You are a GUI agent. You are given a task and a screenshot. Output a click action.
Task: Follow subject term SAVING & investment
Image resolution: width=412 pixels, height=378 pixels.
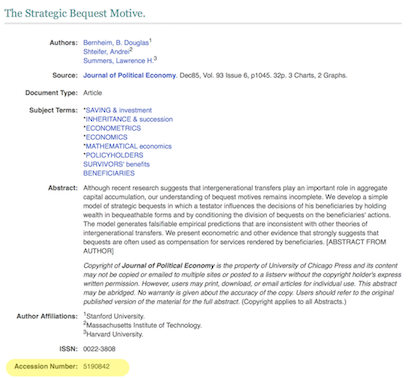pyautogui.click(x=119, y=110)
